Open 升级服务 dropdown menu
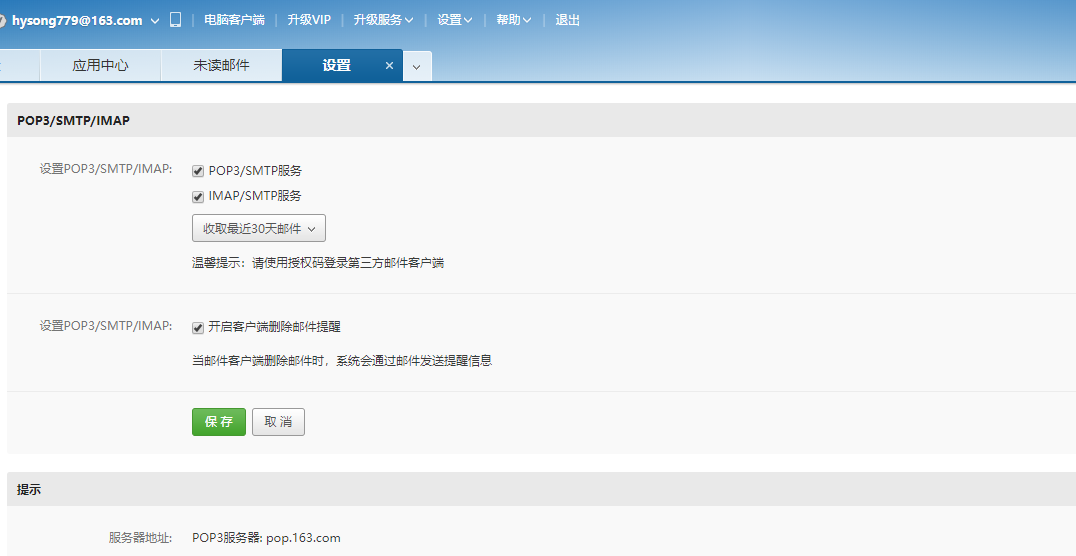This screenshot has width=1076, height=556. pyautogui.click(x=383, y=20)
